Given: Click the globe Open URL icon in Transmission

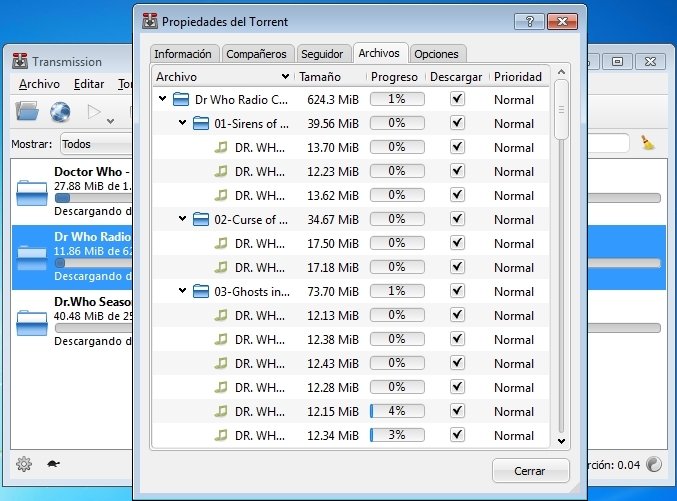Looking at the screenshot, I should click(x=60, y=112).
